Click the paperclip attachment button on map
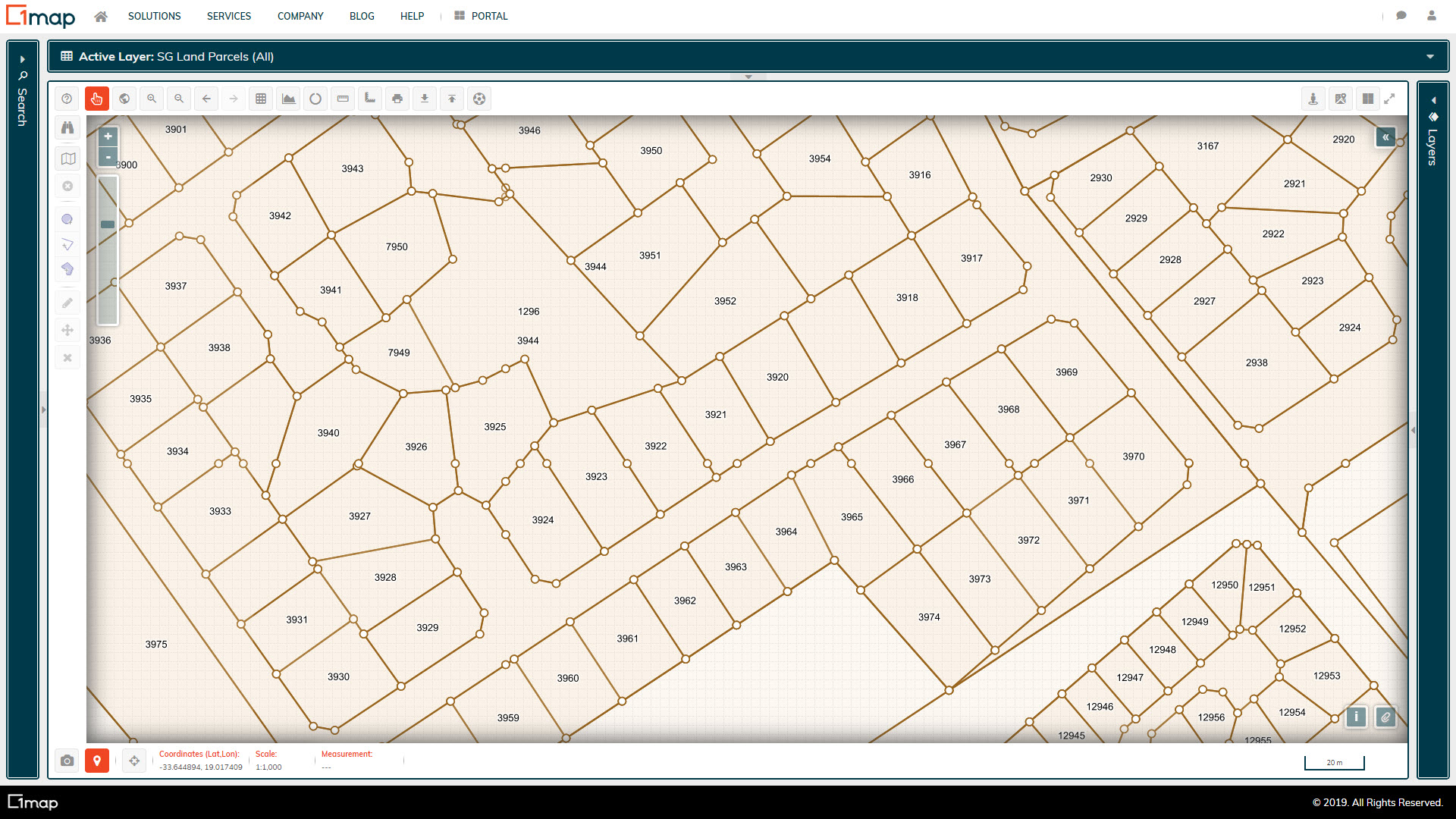Screen dimensions: 1456x819 tap(1385, 717)
